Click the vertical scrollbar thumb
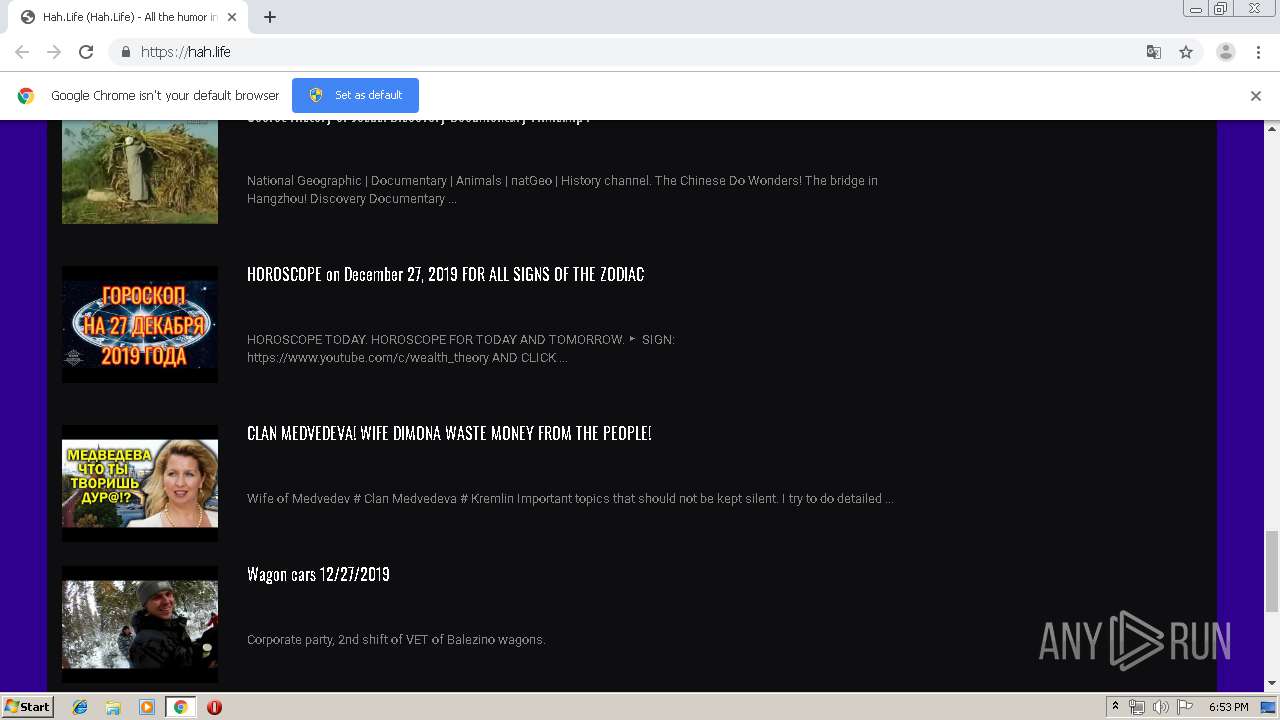The image size is (1280, 720). click(1272, 571)
